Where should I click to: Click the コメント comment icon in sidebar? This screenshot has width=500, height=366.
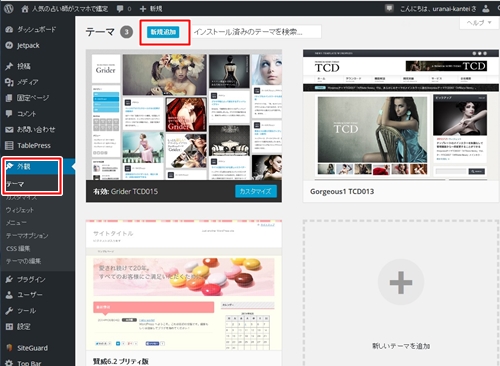pyautogui.click(x=9, y=114)
